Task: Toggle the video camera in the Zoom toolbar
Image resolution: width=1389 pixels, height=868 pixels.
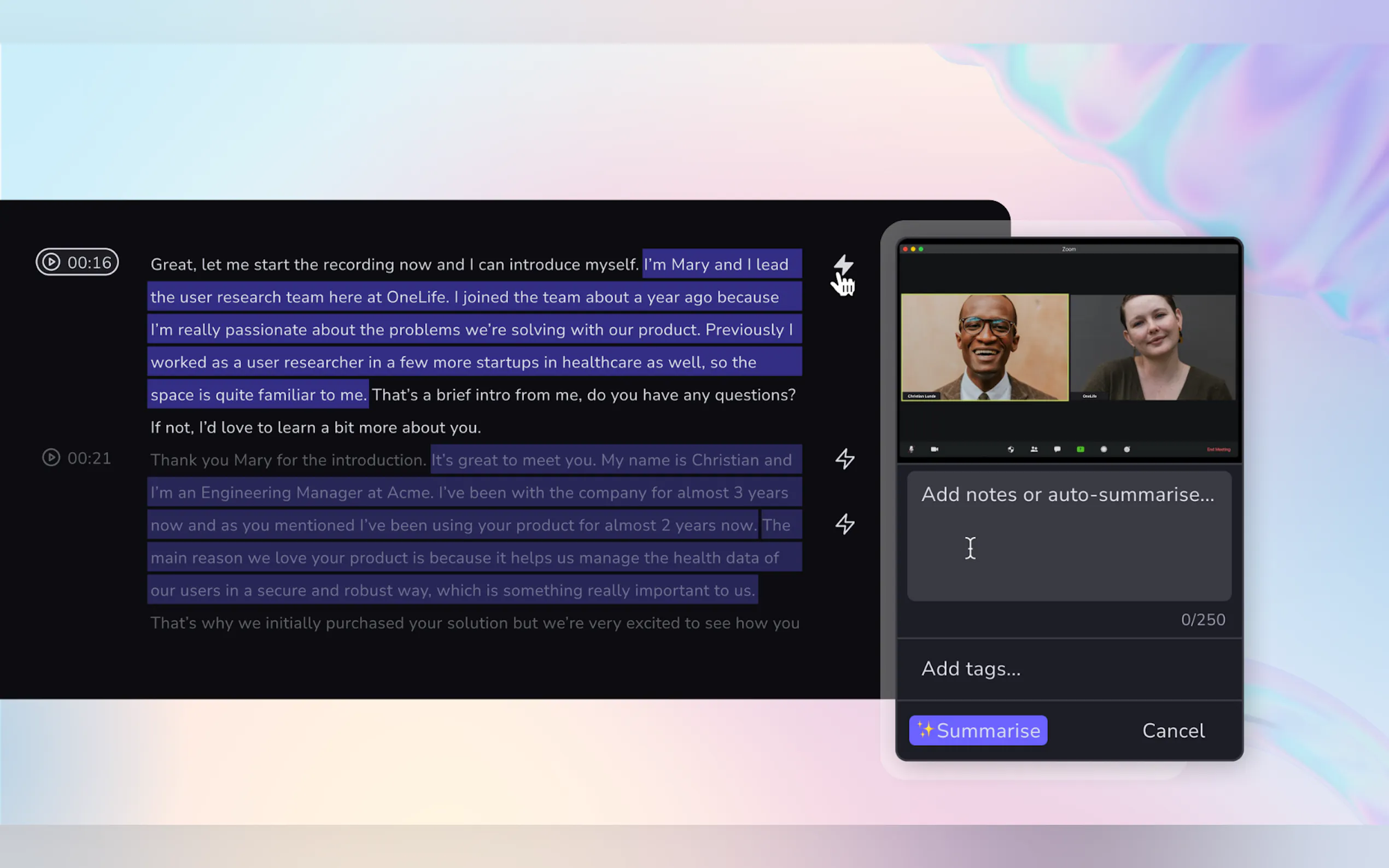Action: (934, 449)
